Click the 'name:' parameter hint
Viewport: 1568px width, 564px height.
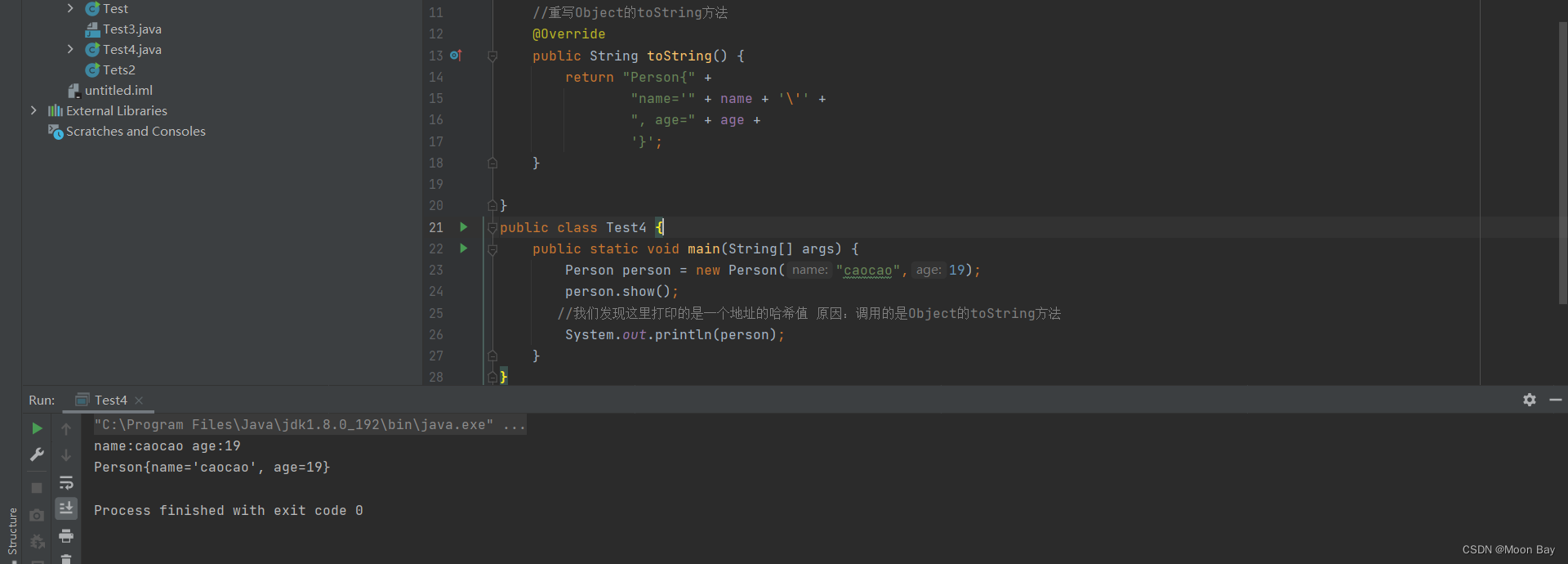809,270
